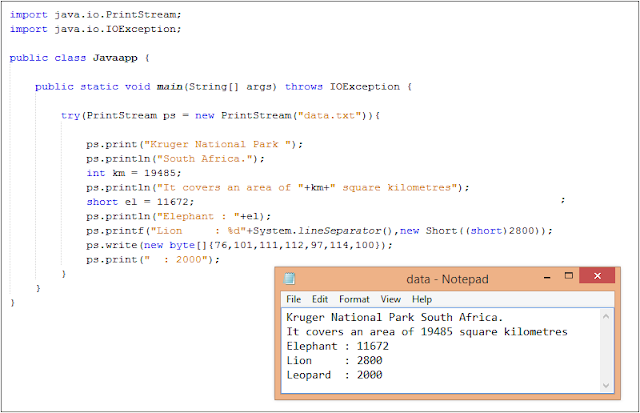Click the ps.print " : 2000" line

[x=153, y=260]
